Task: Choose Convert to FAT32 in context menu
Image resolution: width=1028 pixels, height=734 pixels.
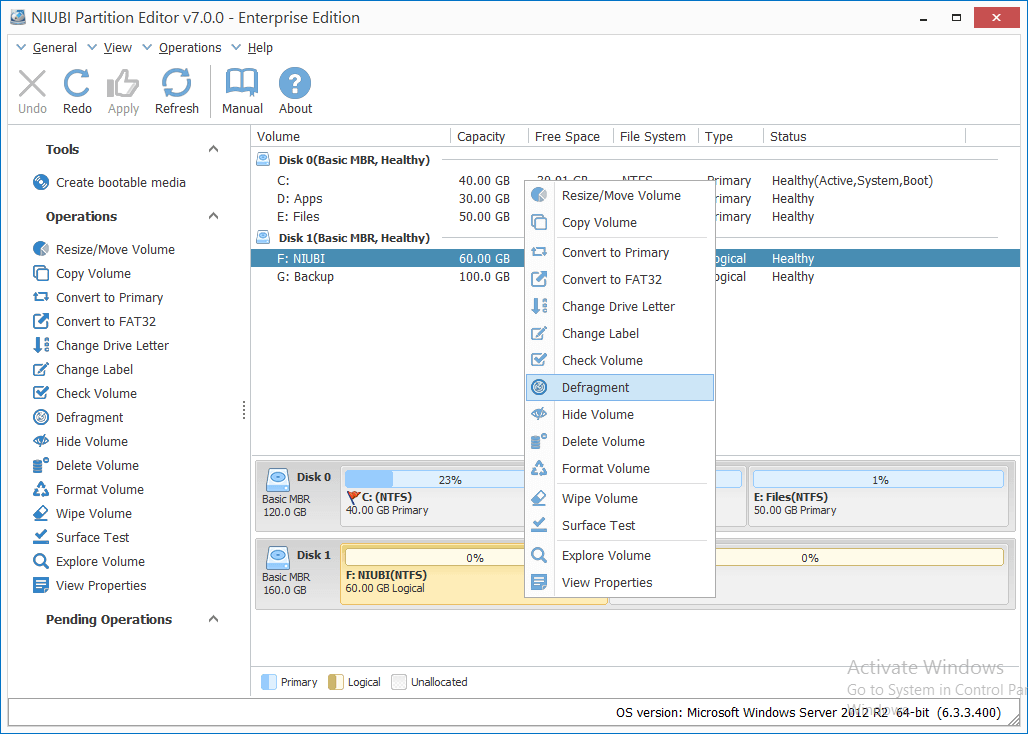Action: pyautogui.click(x=620, y=279)
